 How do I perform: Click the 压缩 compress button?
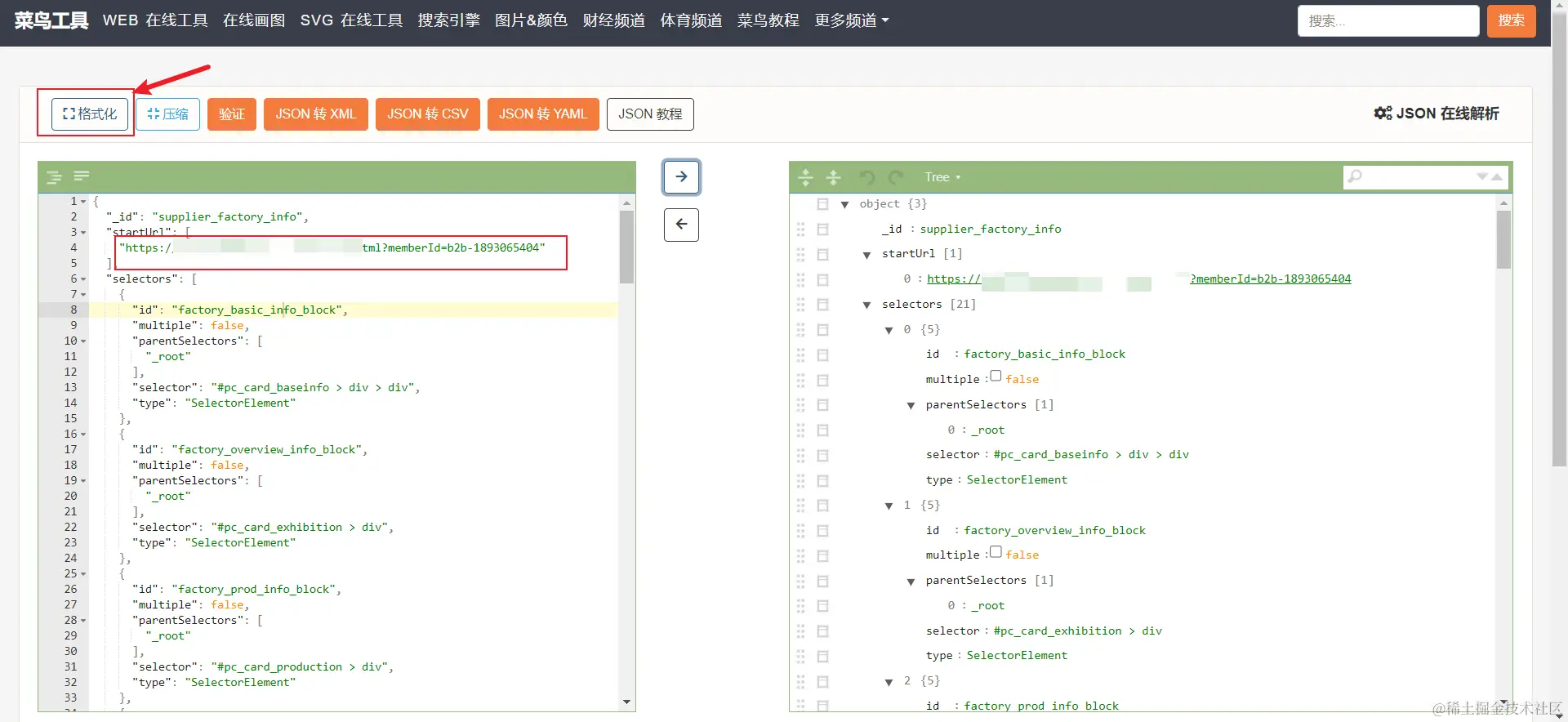(167, 114)
